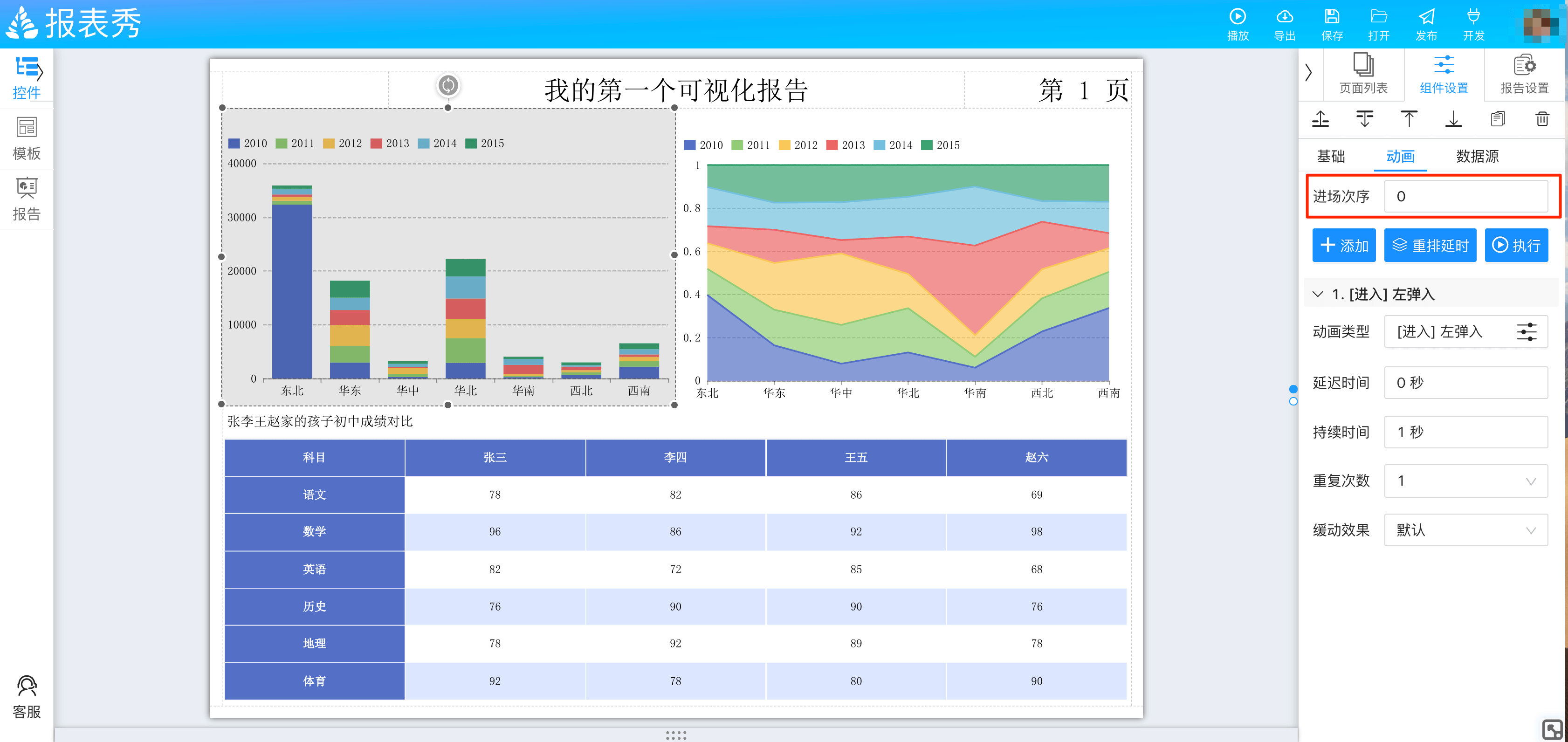Click the 科目 table header cell
Screen dimensions: 1568x742
pos(314,458)
